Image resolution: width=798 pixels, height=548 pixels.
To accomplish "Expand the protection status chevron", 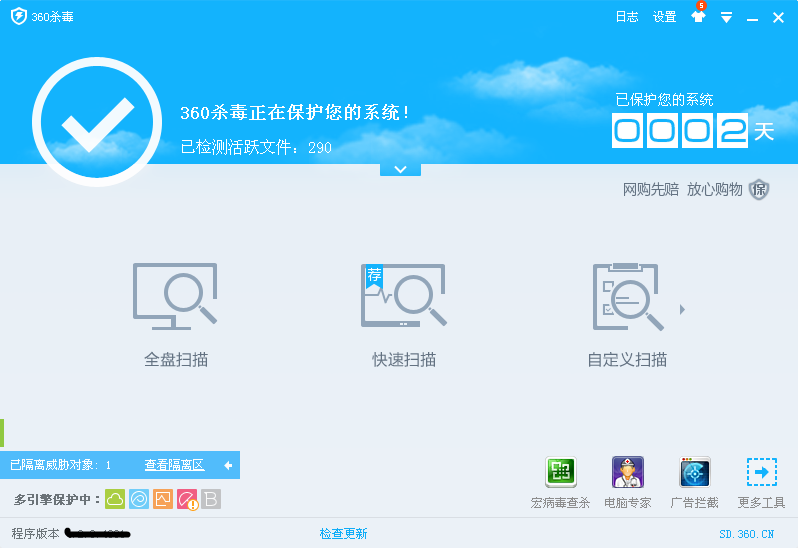I will (400, 169).
